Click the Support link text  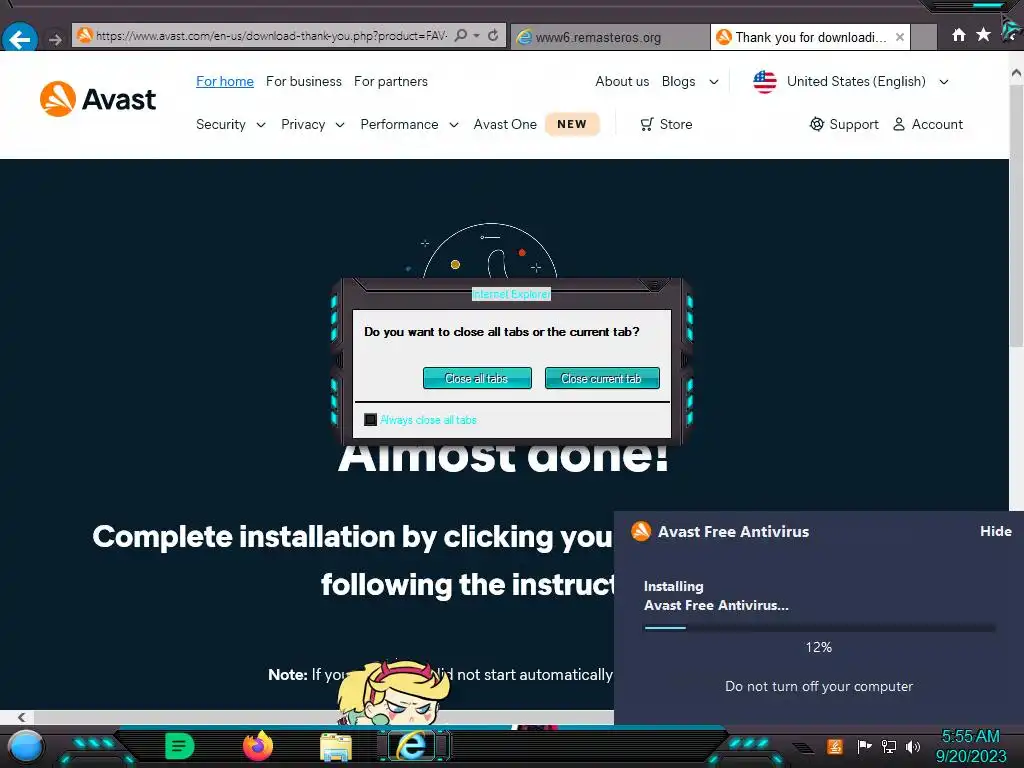(x=854, y=124)
